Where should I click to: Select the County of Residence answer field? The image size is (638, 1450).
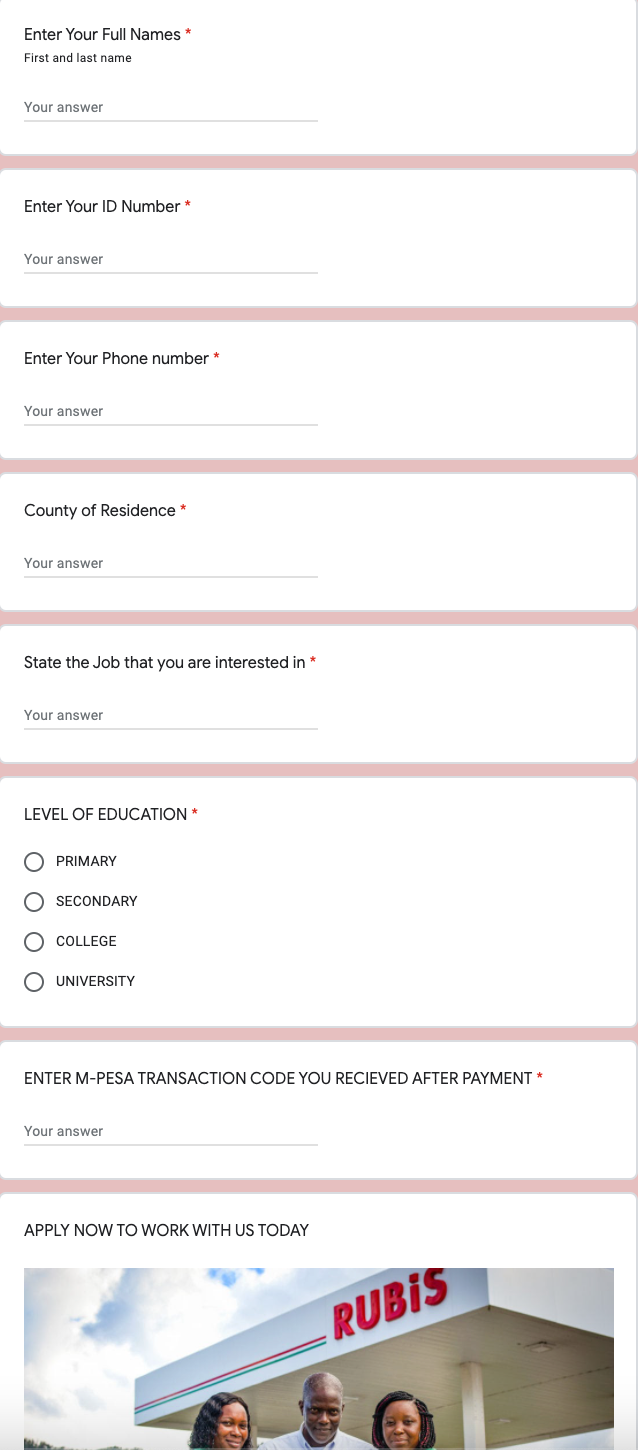coord(171,564)
